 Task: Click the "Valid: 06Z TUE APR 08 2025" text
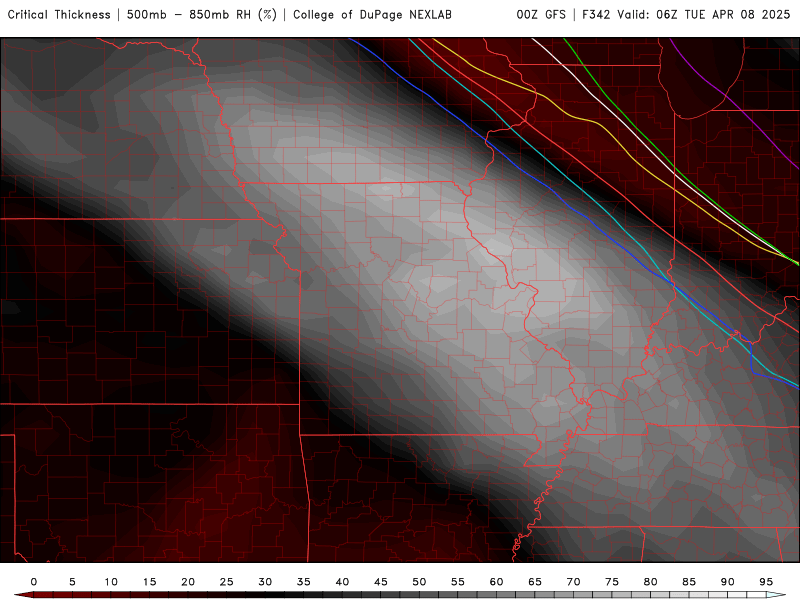pyautogui.click(x=704, y=15)
